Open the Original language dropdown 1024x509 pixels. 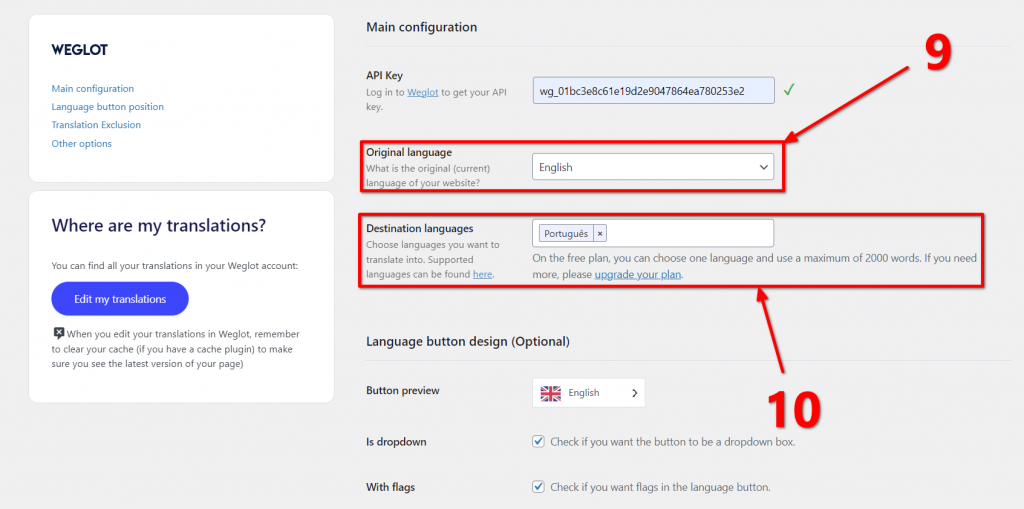click(x=653, y=167)
